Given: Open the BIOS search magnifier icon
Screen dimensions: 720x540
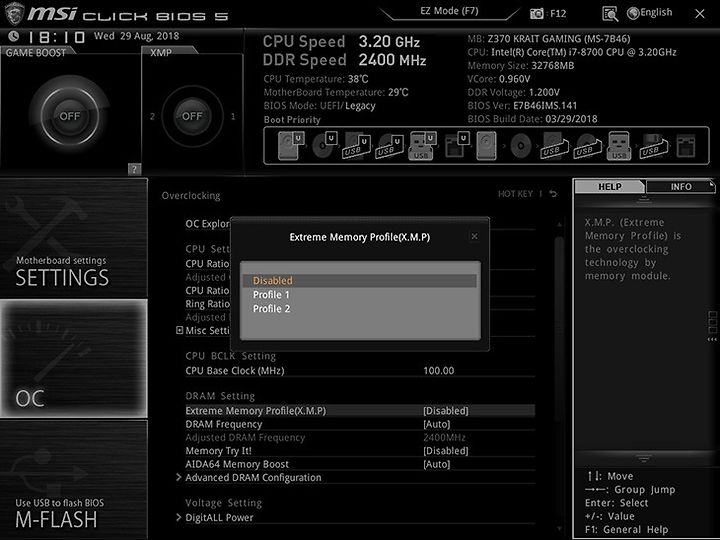Looking at the screenshot, I should point(610,14).
